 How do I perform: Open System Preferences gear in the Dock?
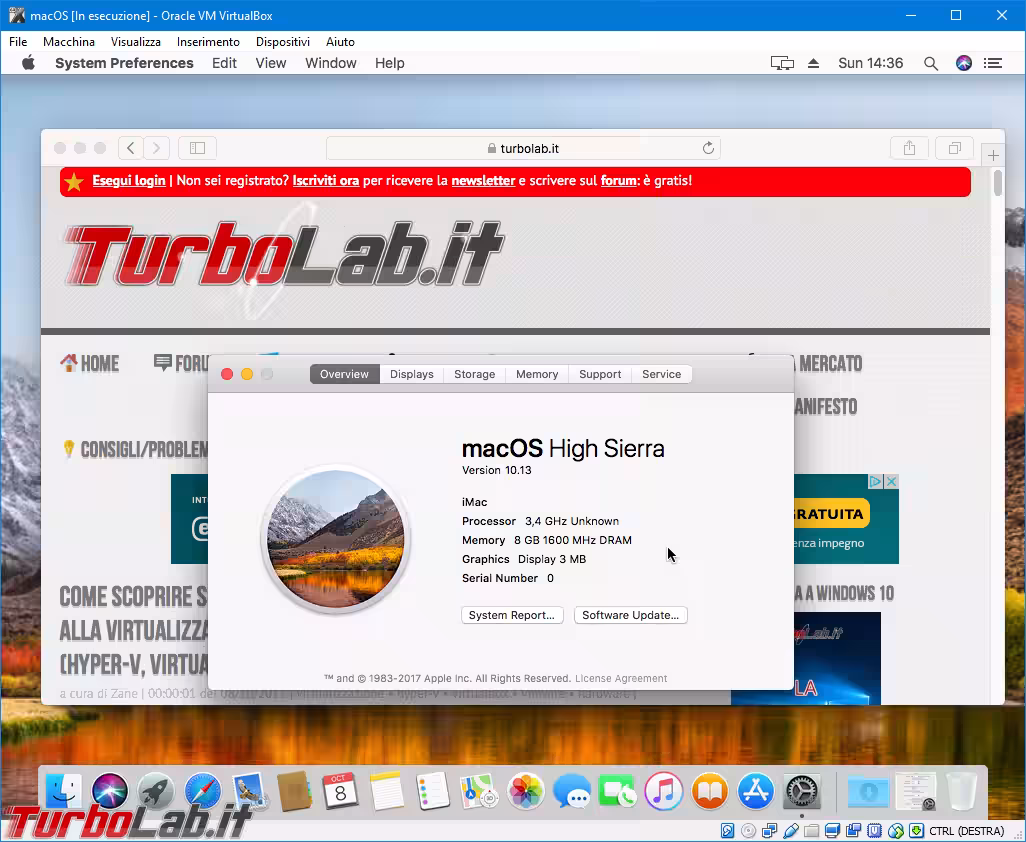(x=801, y=792)
